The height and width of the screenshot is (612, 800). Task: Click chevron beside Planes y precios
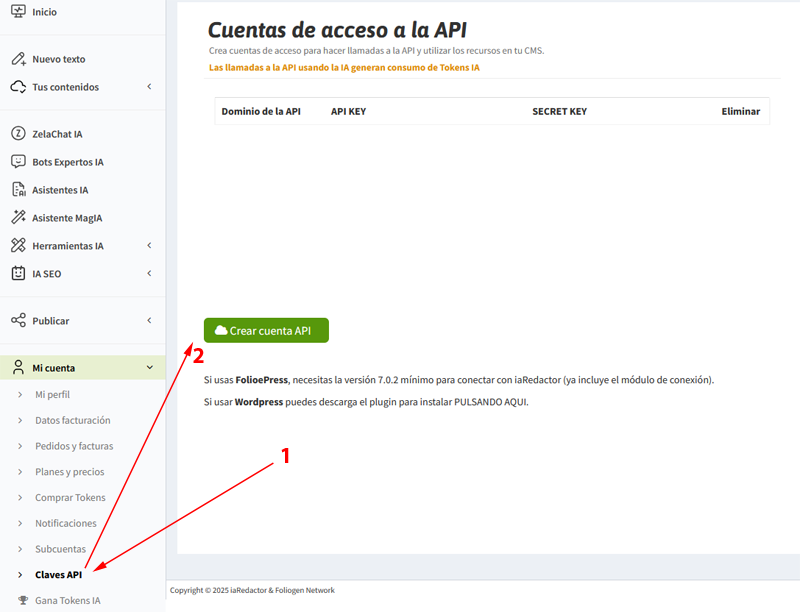coord(20,472)
